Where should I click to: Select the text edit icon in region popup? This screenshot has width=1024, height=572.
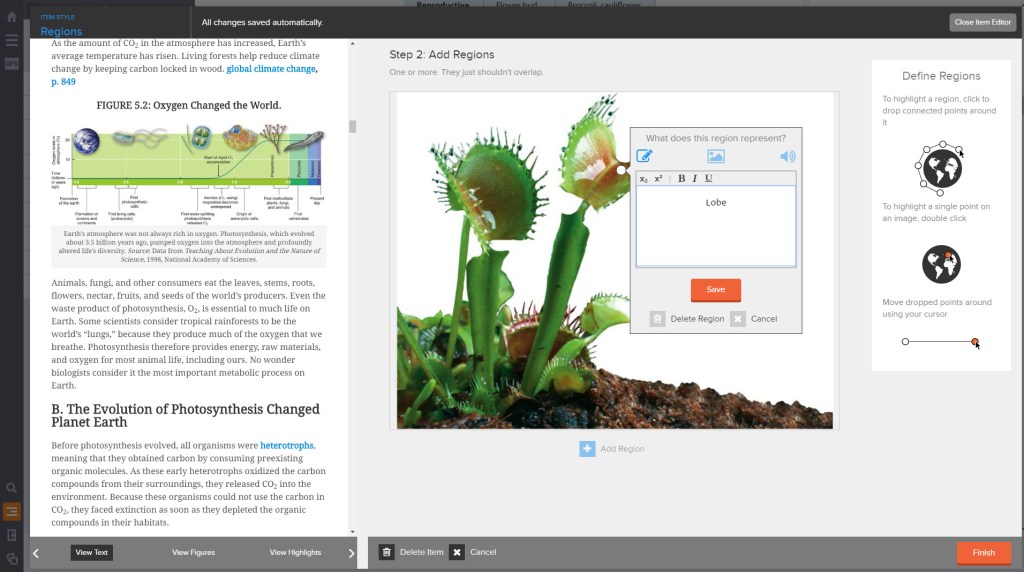click(x=645, y=156)
